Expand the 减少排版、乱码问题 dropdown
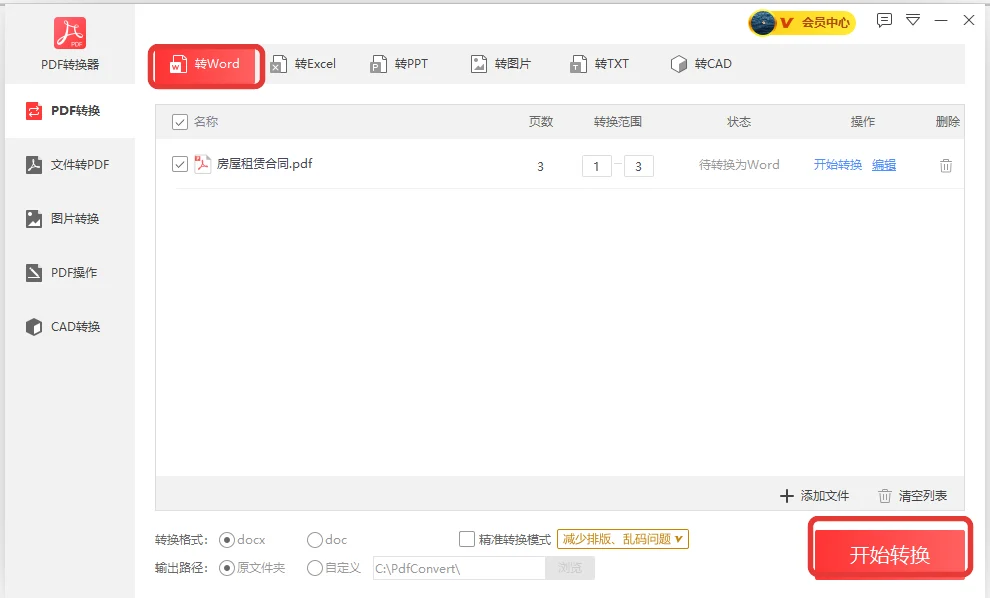Viewport: 990px width, 598px height. (x=623, y=539)
